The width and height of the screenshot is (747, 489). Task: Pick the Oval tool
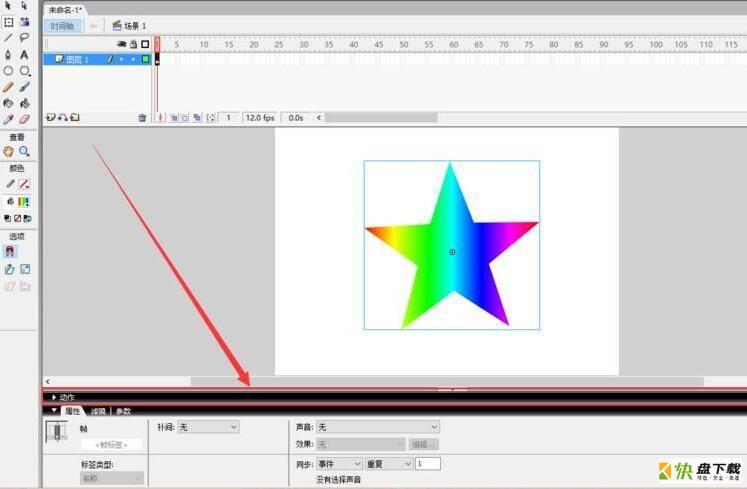click(9, 71)
